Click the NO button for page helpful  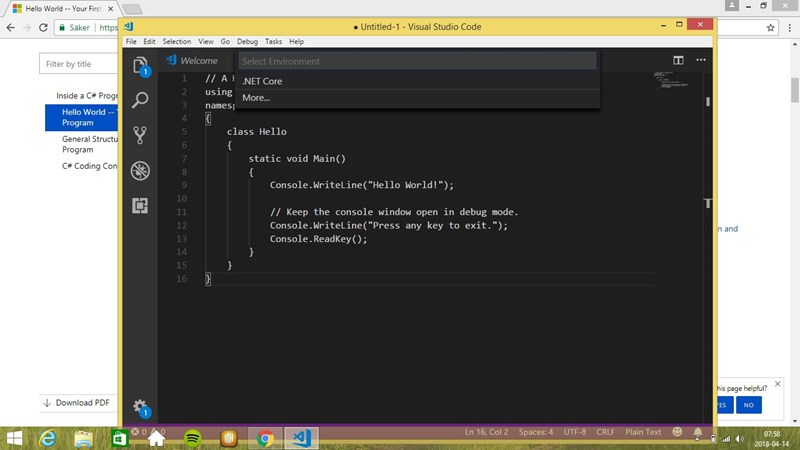[748, 405]
